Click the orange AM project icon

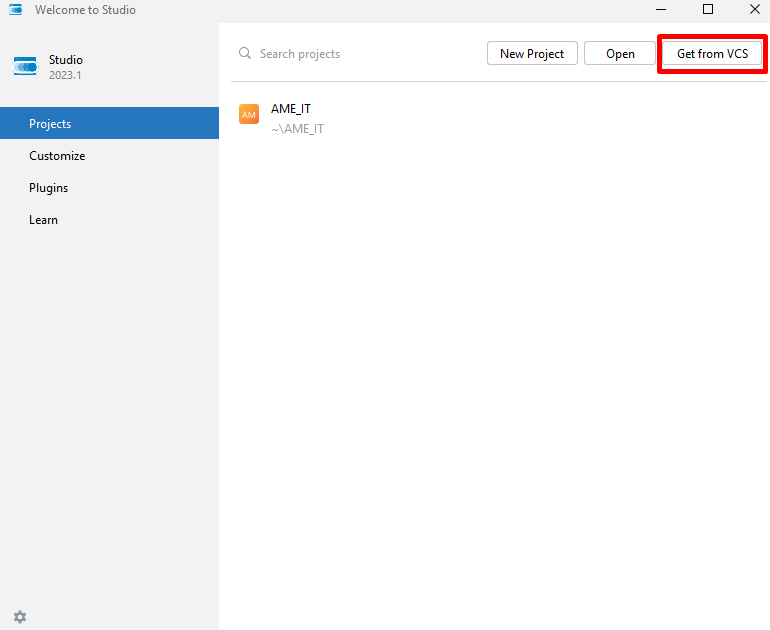(x=249, y=115)
